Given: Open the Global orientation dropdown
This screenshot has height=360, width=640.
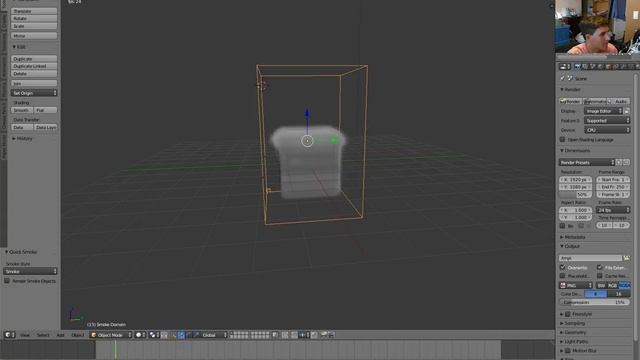Looking at the screenshot, I should [x=213, y=335].
